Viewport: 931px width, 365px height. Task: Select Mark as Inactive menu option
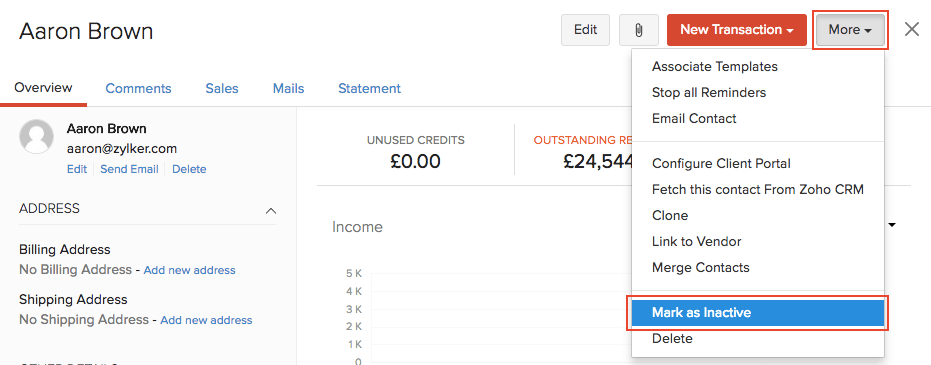758,313
